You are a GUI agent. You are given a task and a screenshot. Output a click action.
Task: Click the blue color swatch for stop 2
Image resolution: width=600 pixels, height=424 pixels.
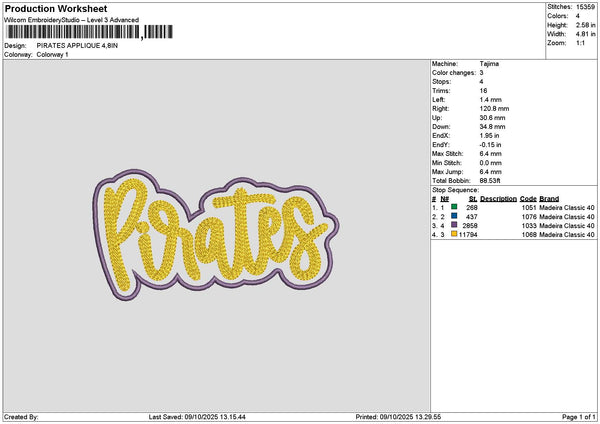tap(454, 216)
